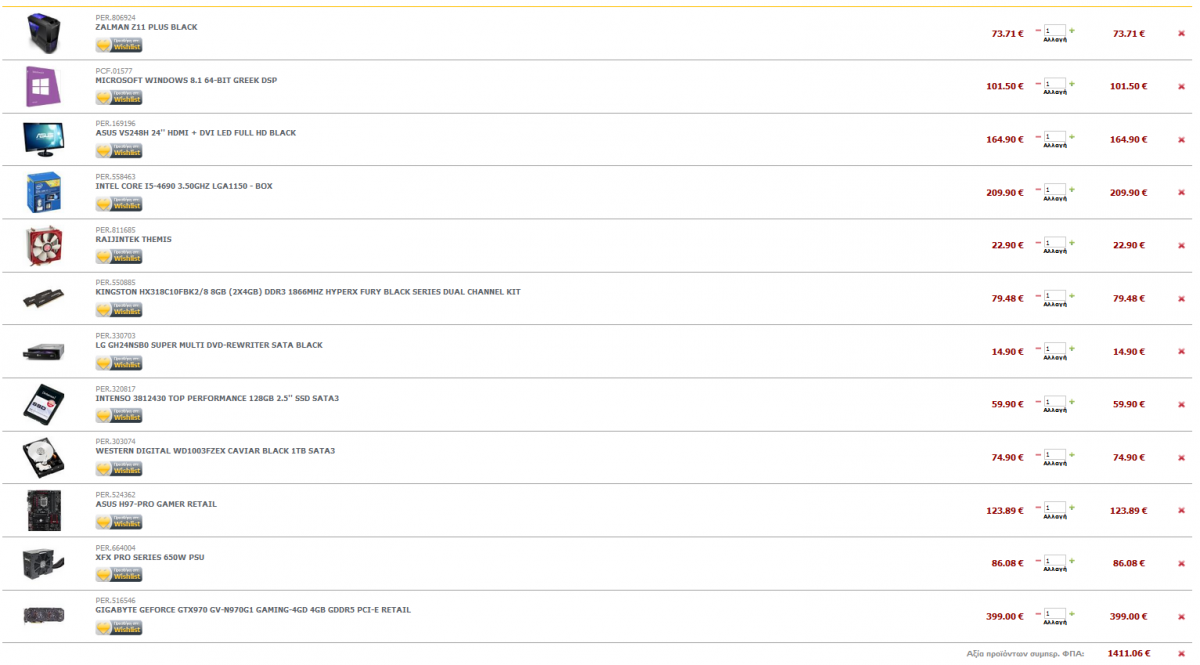Click plus for Kingston HyperX Fury RAM

1072,296
